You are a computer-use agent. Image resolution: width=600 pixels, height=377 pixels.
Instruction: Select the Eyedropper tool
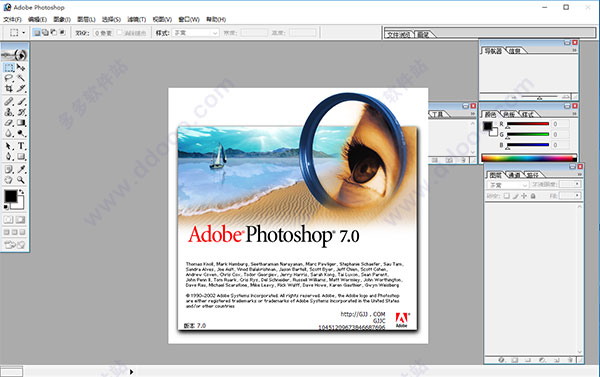21,169
